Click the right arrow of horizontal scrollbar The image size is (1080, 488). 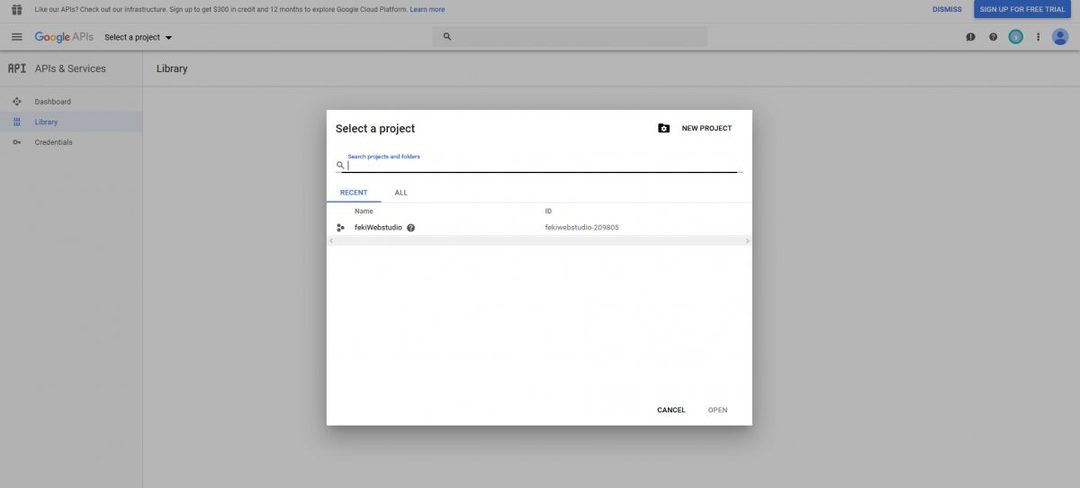pyautogui.click(x=748, y=241)
